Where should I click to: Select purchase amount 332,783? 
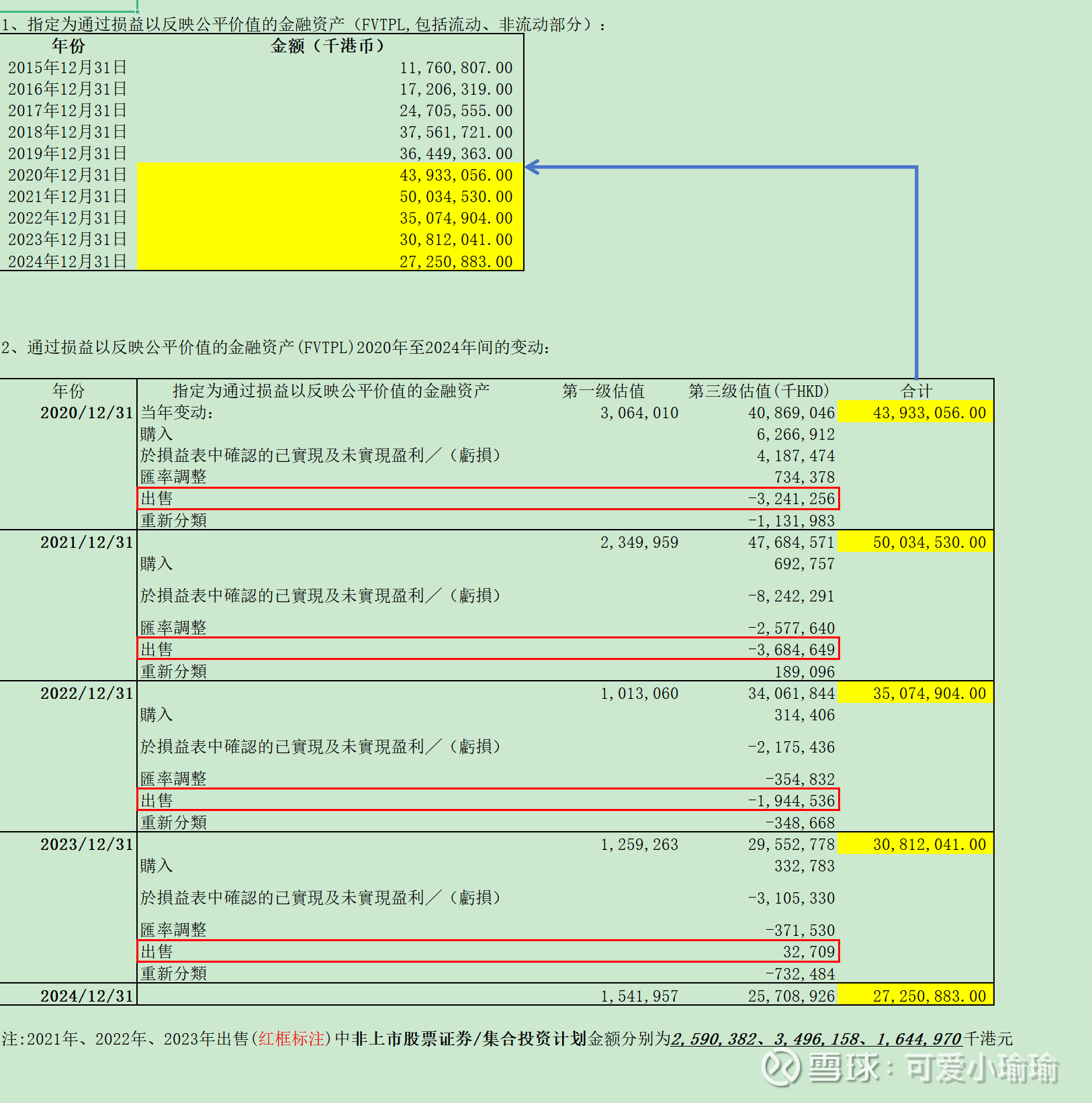[x=805, y=866]
